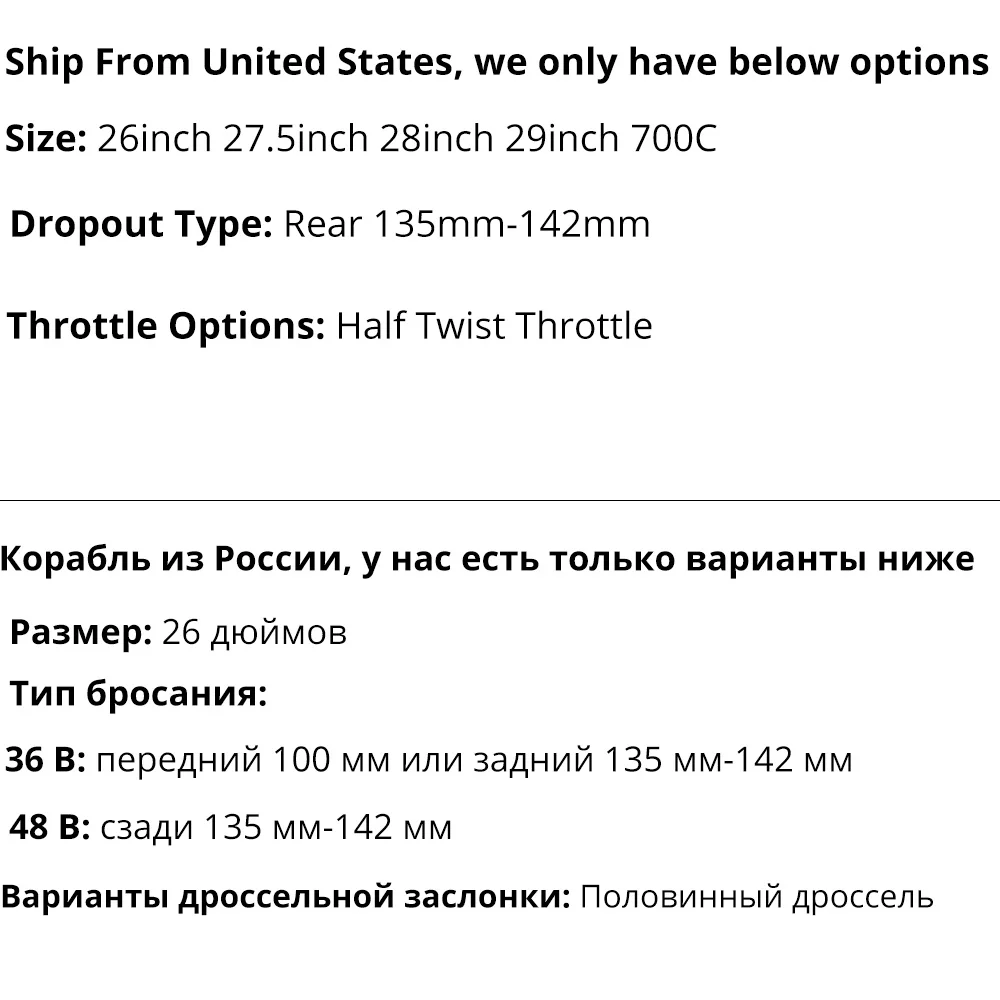The width and height of the screenshot is (1000, 1000).
Task: Click the 'Половинный дроссель' text
Action: [757, 897]
